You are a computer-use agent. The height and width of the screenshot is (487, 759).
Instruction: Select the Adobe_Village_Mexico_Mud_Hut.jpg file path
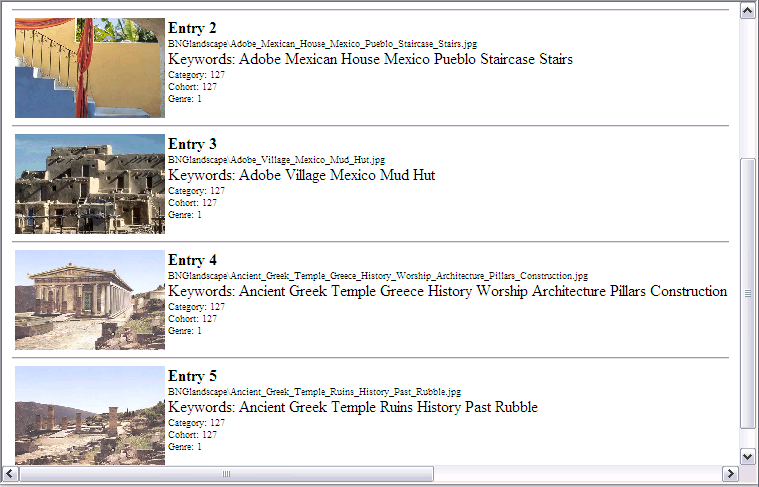point(276,160)
